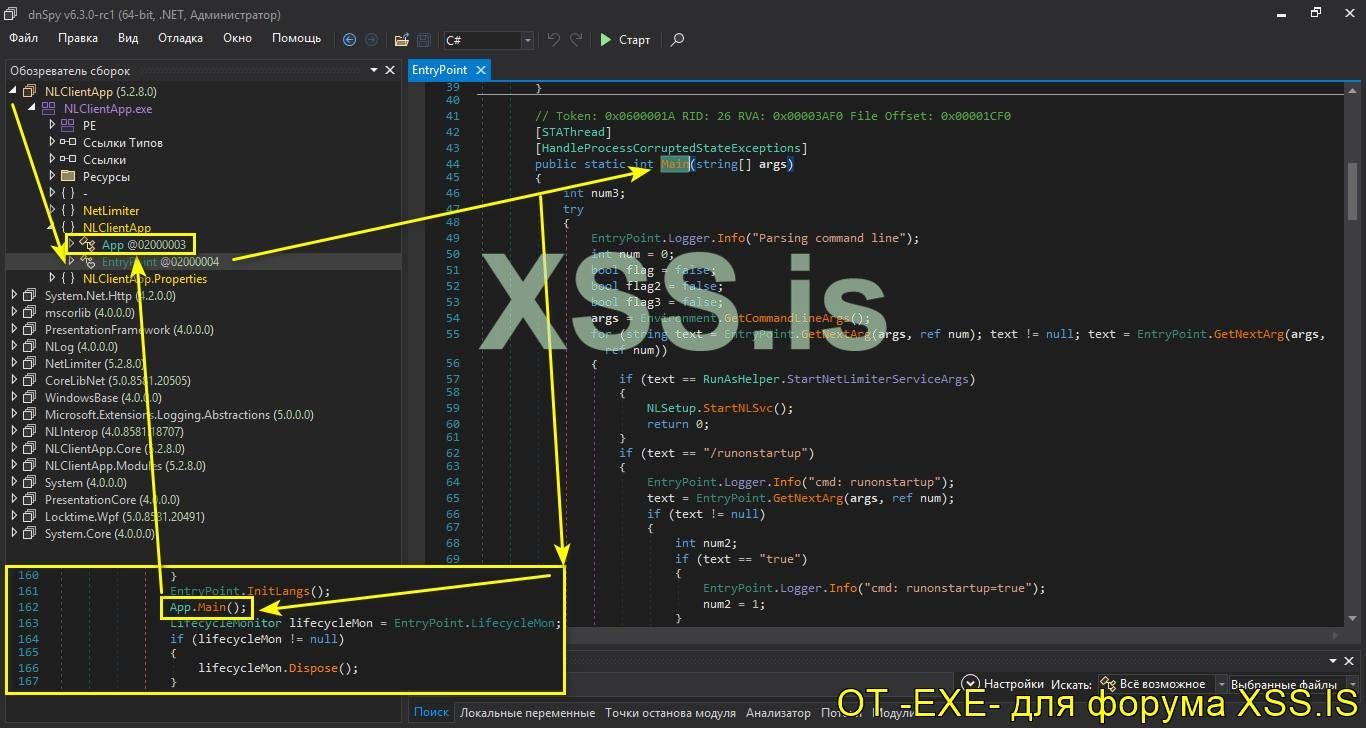Open the search panel options arrow
The width and height of the screenshot is (1366, 729).
[x=1332, y=661]
